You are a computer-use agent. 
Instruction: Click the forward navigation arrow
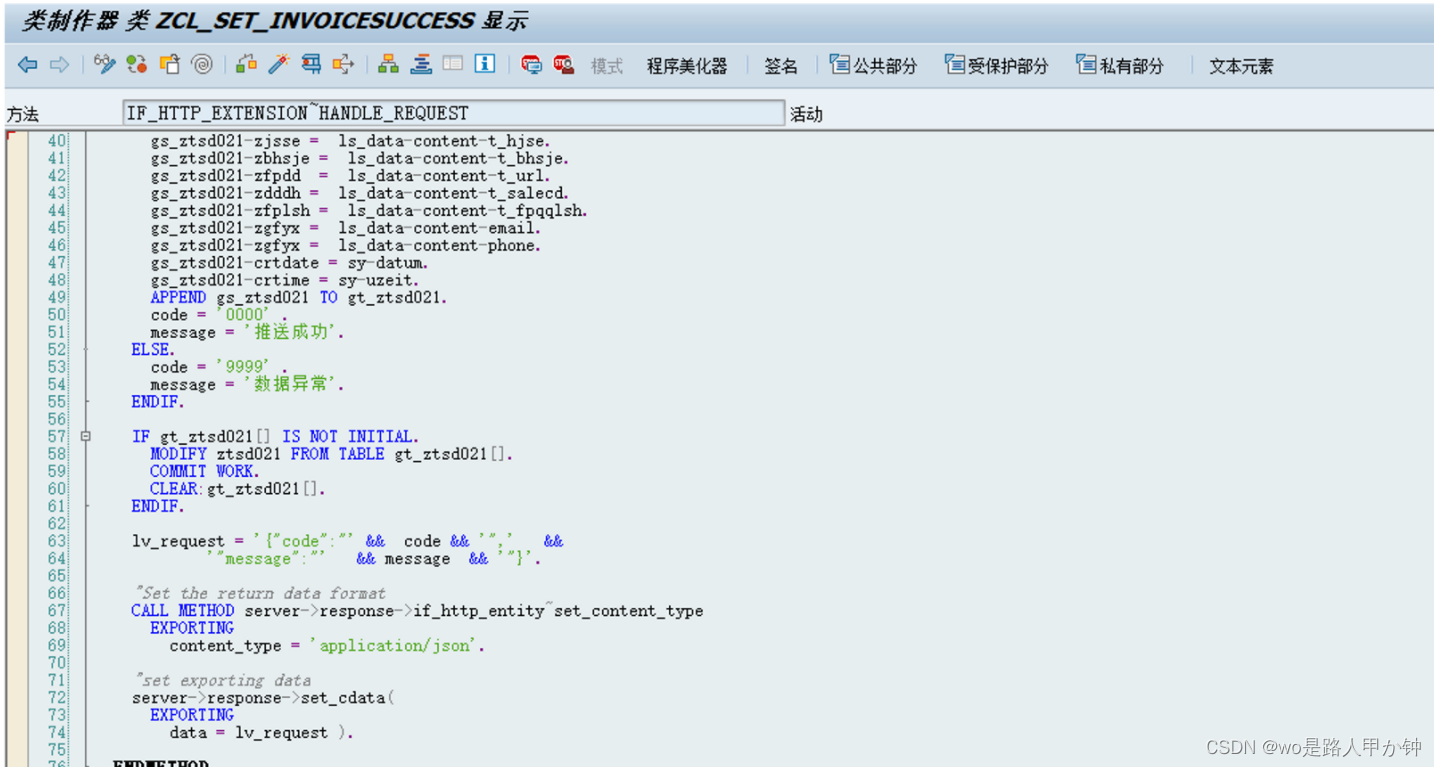(60, 65)
